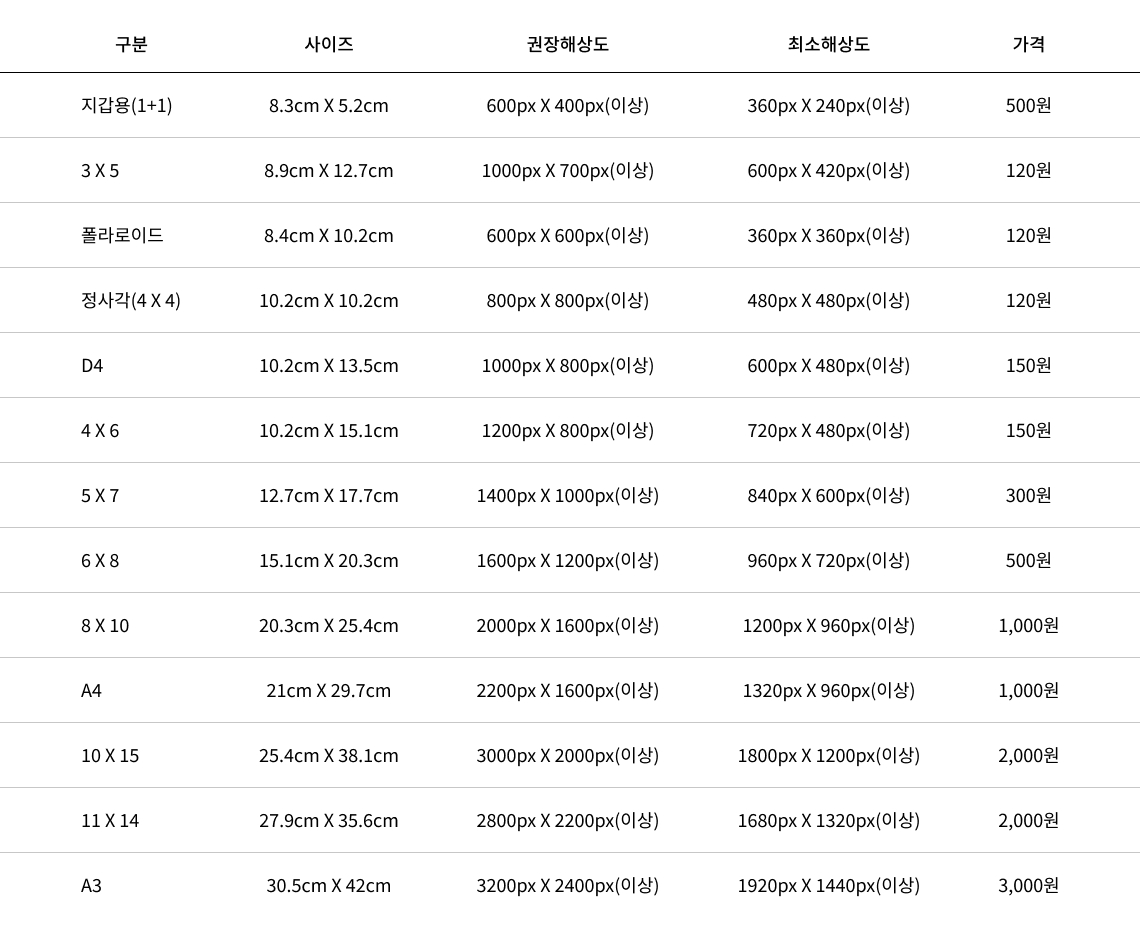The height and width of the screenshot is (944, 1140).
Task: Click the 8.9cm X 12.7cm size cell
Action: pos(329,171)
